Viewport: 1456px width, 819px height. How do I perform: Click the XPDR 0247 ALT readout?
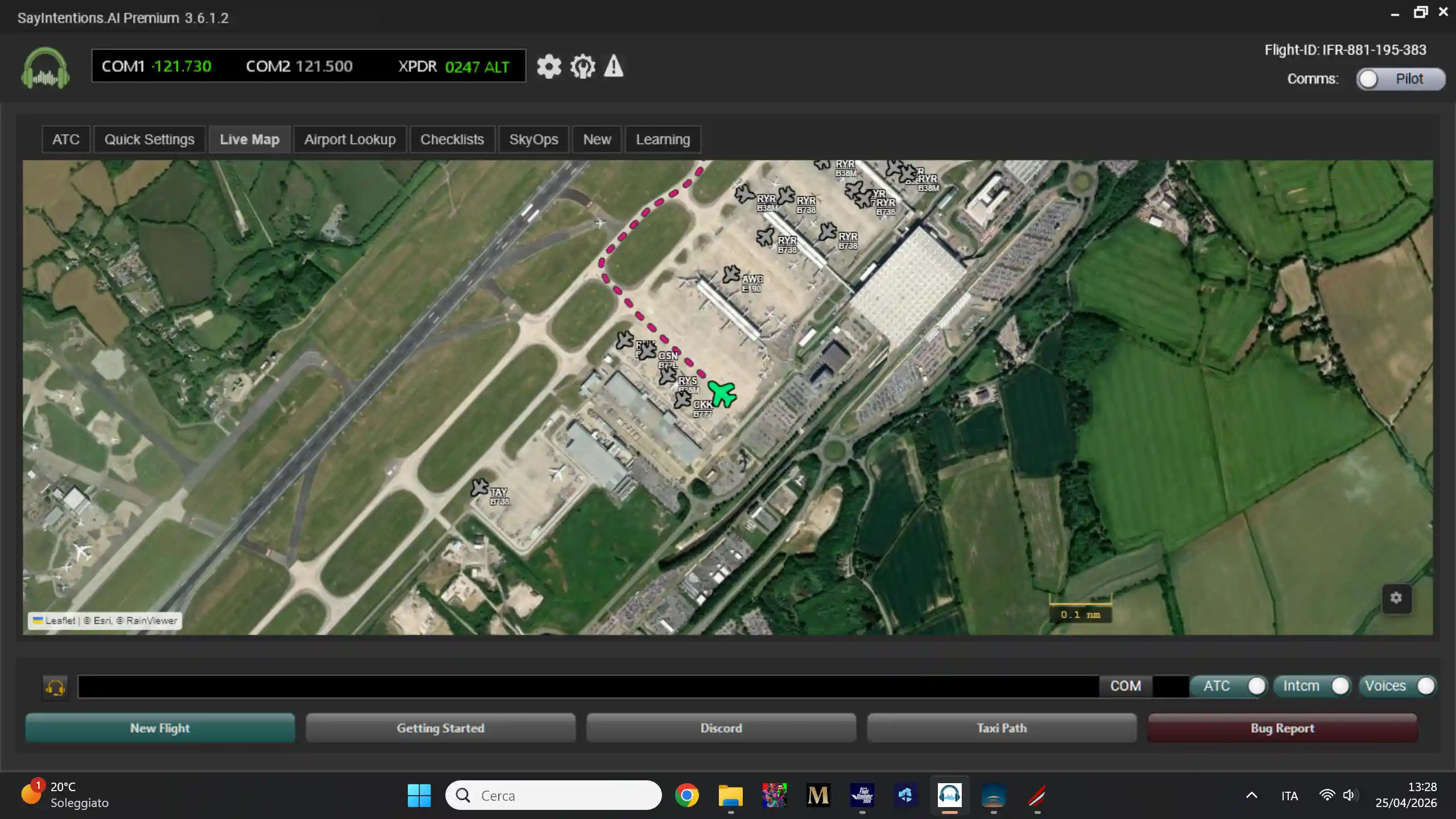pyautogui.click(x=454, y=67)
